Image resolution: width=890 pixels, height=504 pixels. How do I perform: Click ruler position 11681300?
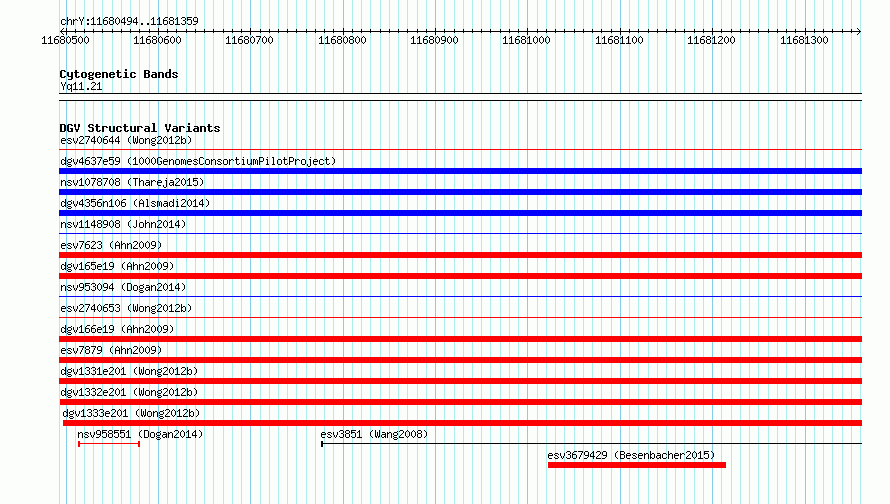[x=804, y=40]
